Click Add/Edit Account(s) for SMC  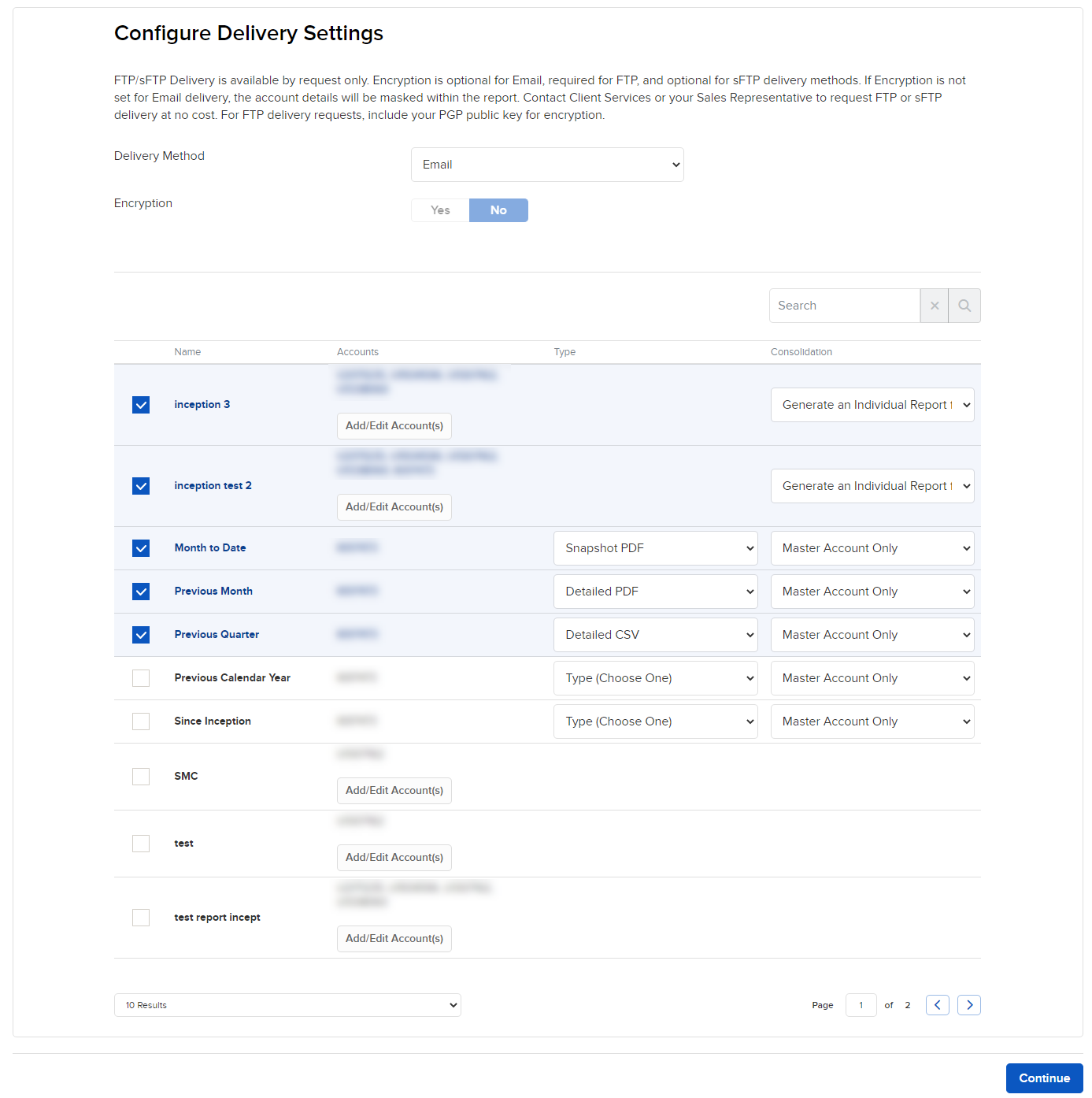[394, 791]
